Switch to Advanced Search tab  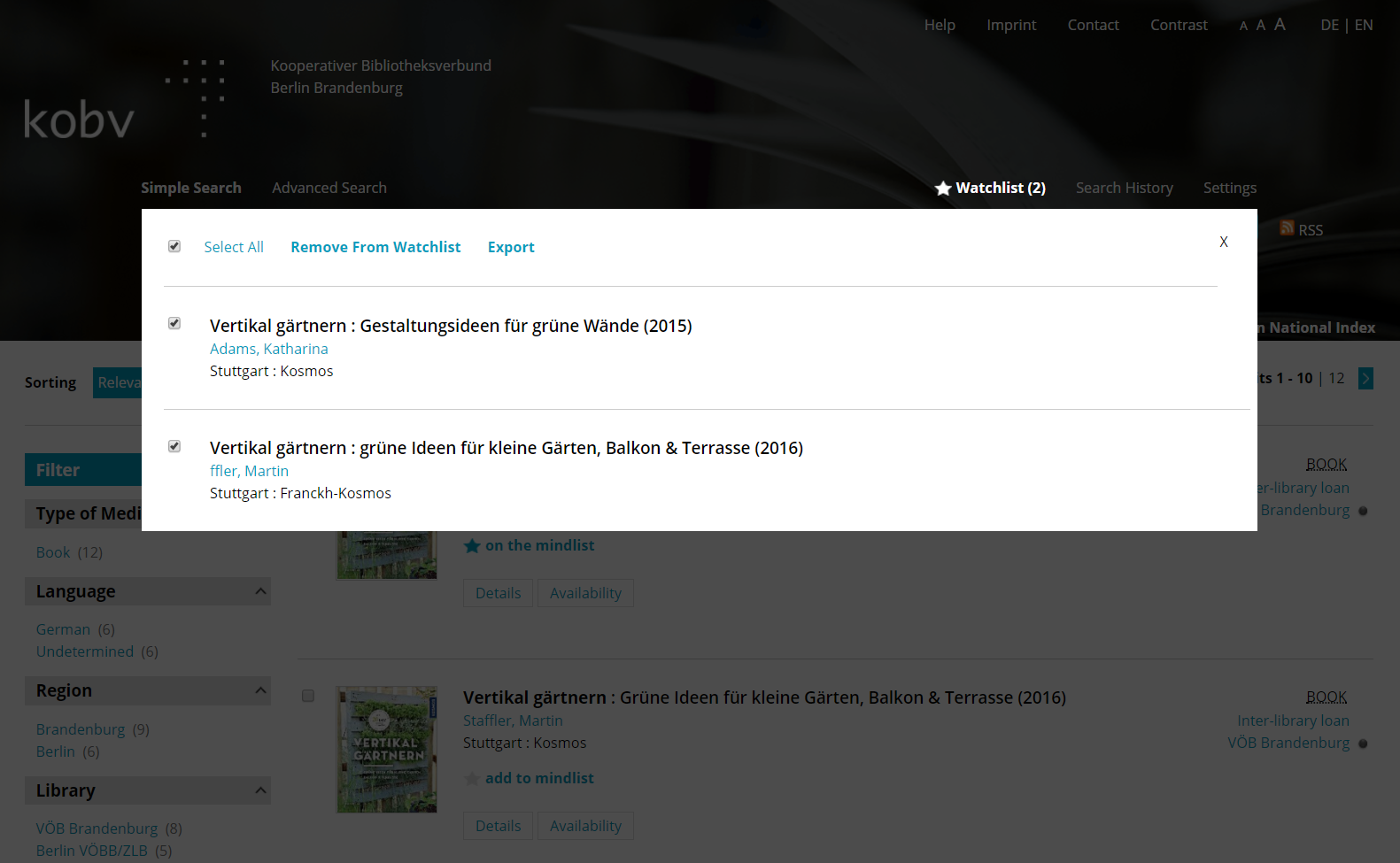(x=329, y=188)
